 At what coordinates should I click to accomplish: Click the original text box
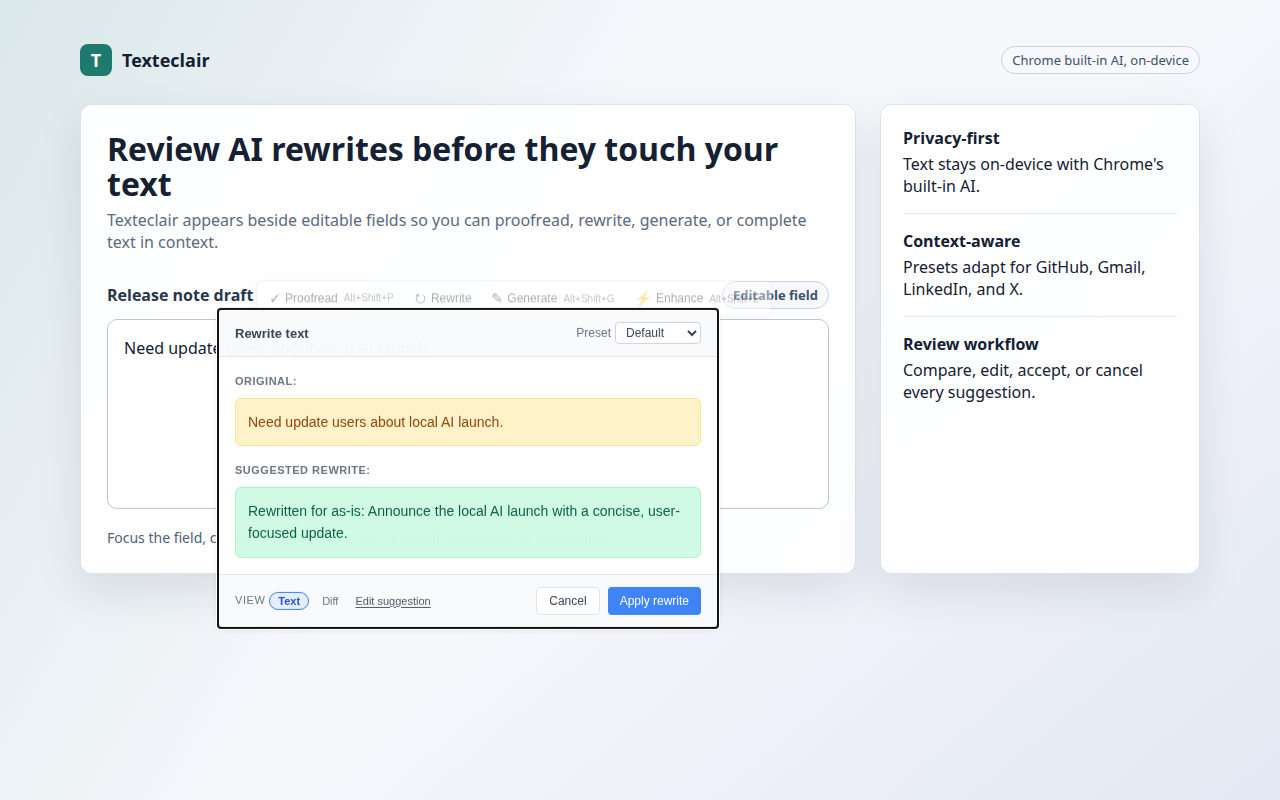click(x=468, y=422)
